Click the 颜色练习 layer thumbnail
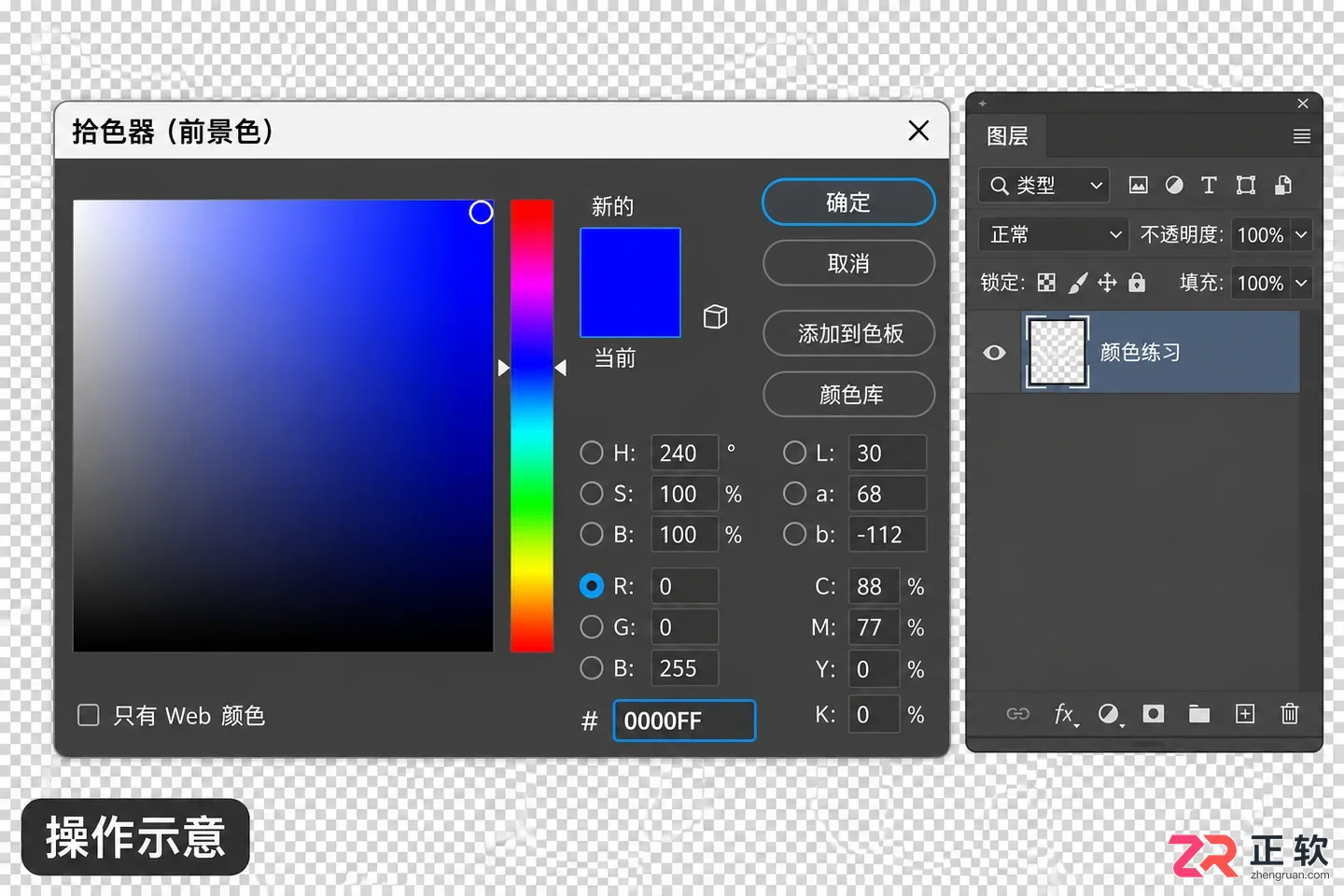Viewport: 1344px width, 896px height. (x=1057, y=352)
